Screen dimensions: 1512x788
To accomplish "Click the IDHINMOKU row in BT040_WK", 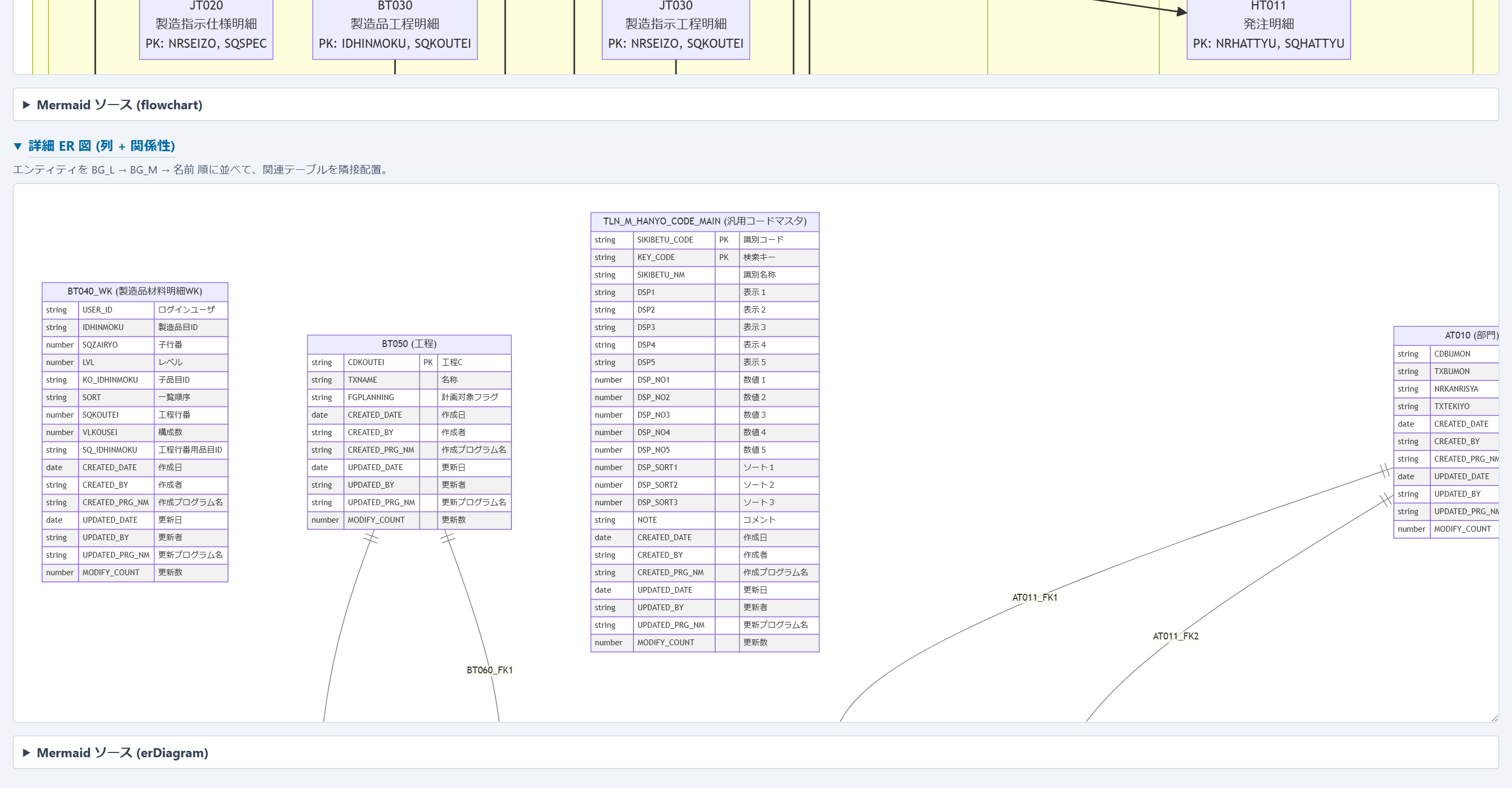I will pyautogui.click(x=135, y=327).
